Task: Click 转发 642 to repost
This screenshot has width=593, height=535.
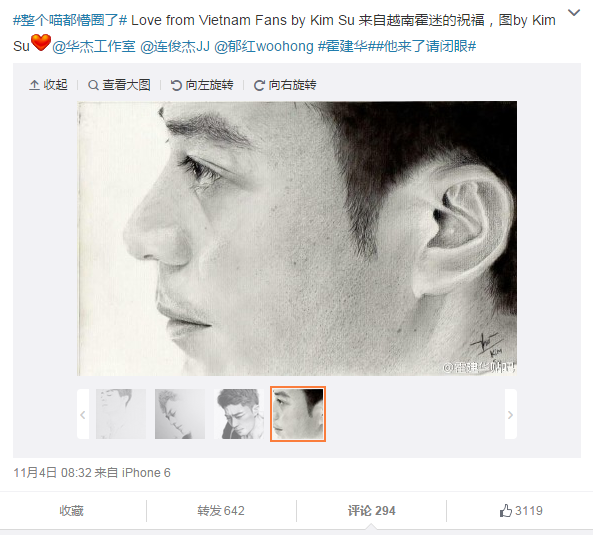Action: coord(221,510)
